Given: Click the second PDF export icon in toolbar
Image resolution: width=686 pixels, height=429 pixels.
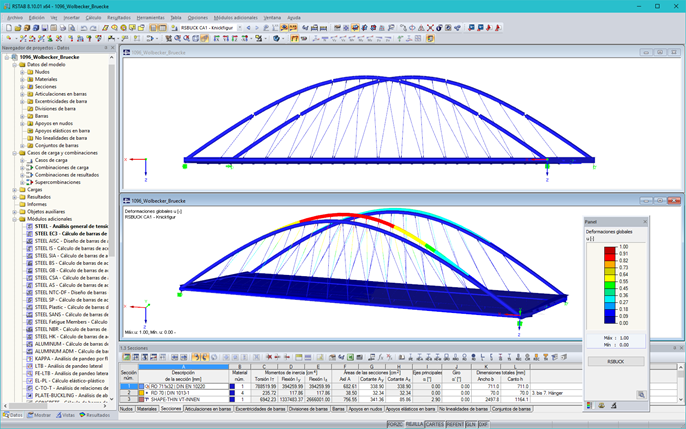Looking at the screenshot, I should click(497, 28).
